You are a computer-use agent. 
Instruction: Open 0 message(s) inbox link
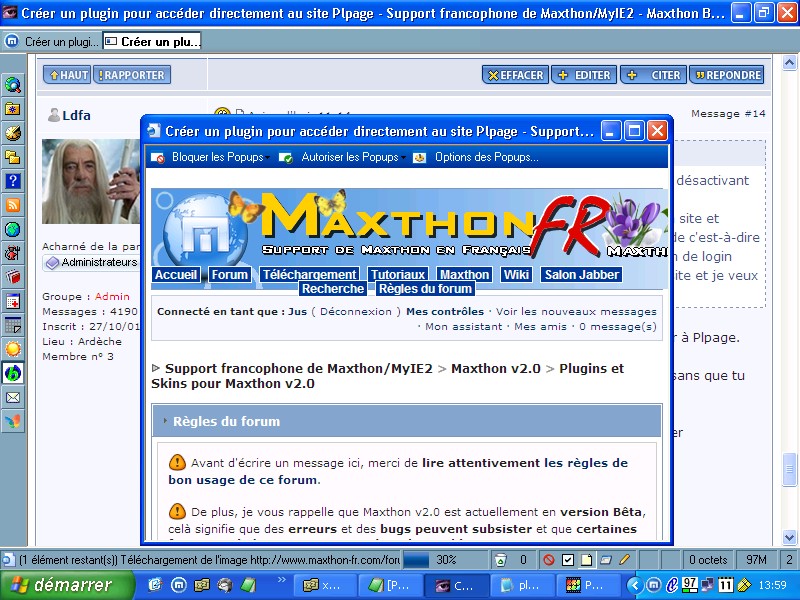[617, 327]
